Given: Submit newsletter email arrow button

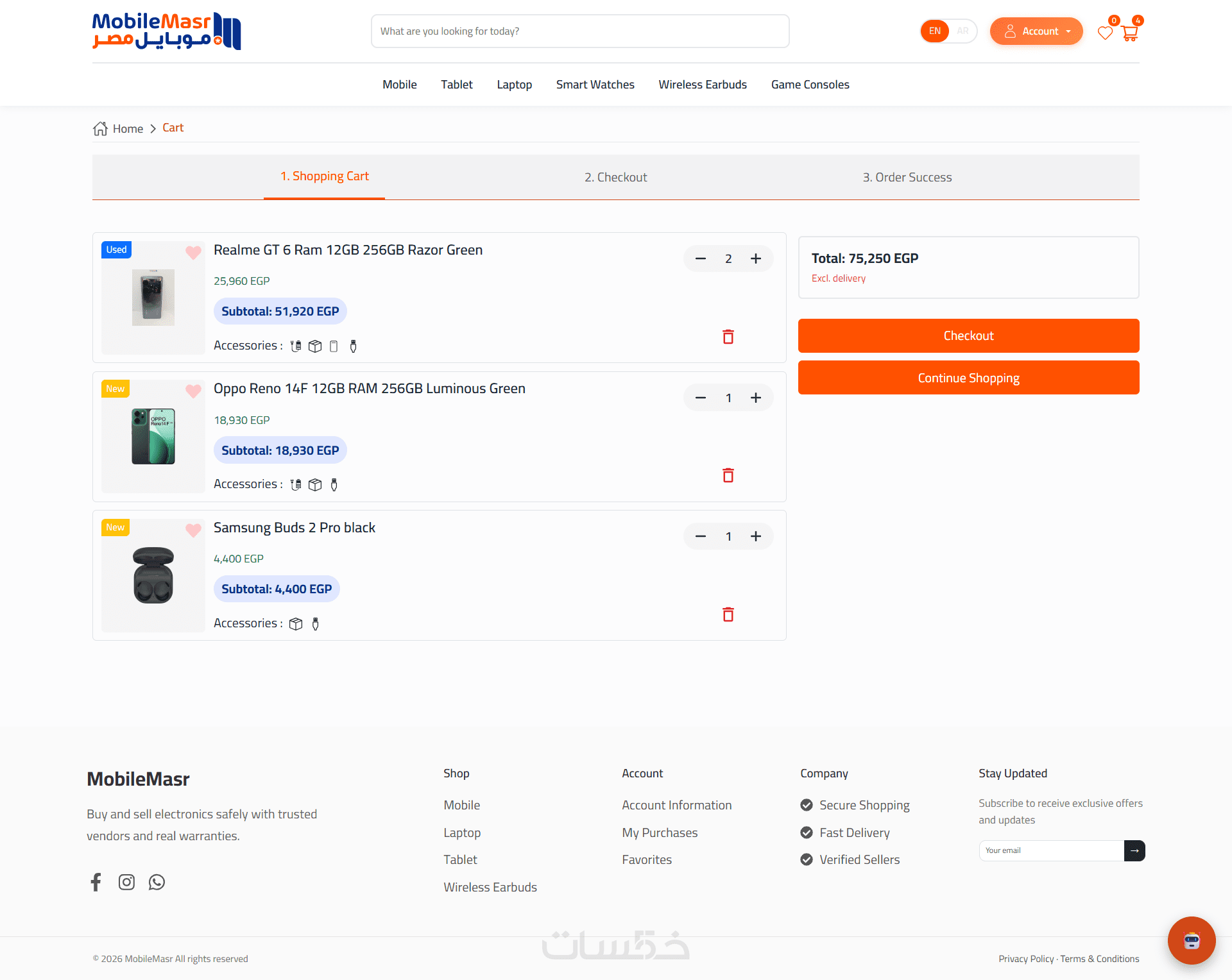Looking at the screenshot, I should tap(1134, 850).
